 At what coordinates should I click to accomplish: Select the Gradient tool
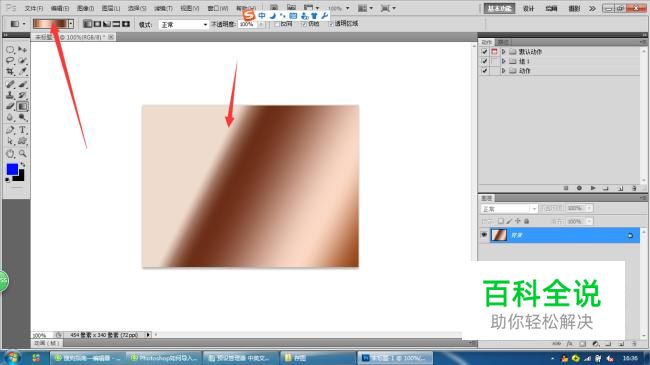click(x=22, y=107)
